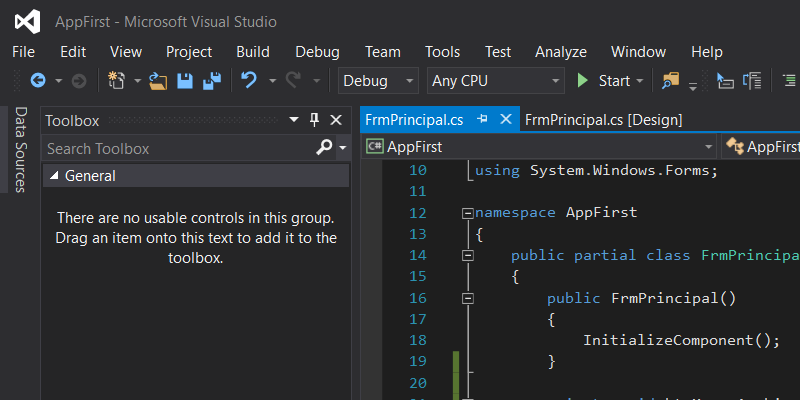Image resolution: width=800 pixels, height=400 pixels.
Task: Open the Data Sources side panel
Action: 19,150
